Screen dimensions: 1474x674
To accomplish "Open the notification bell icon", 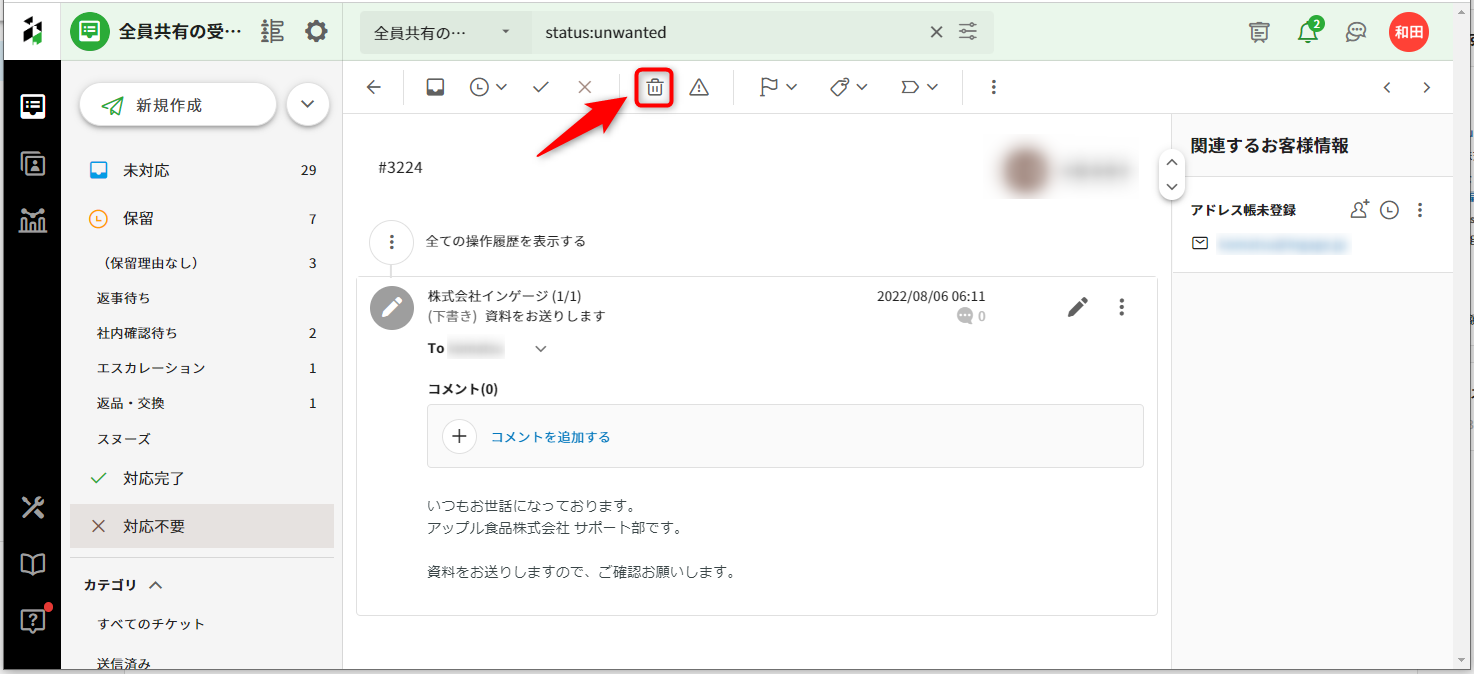I will click(1307, 32).
